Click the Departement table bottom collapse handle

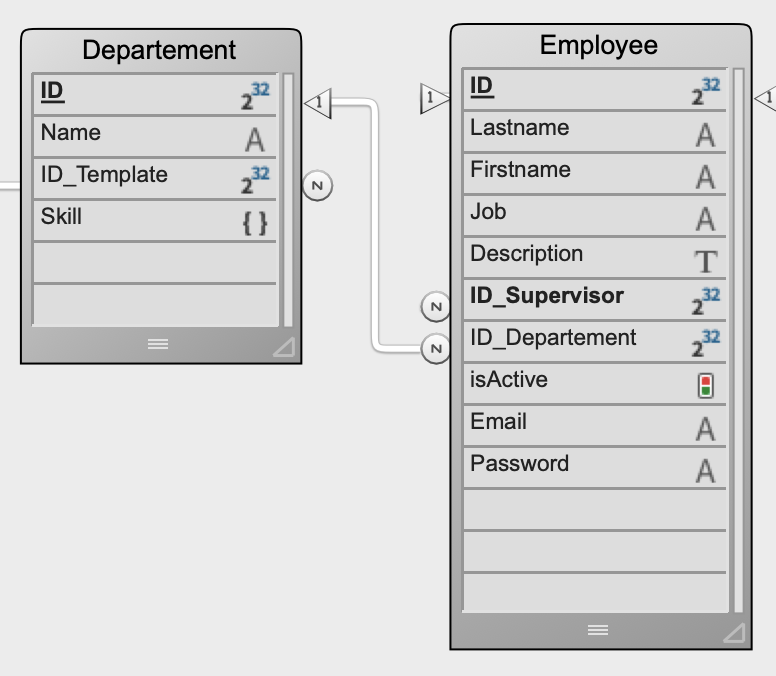[x=158, y=344]
